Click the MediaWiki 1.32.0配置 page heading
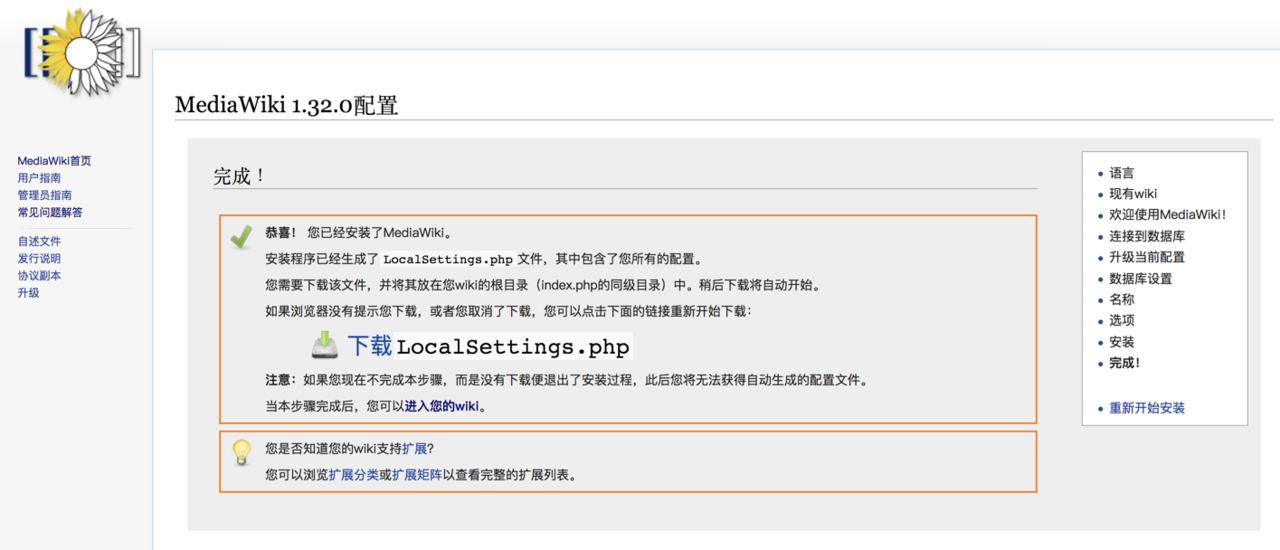1280x550 pixels. coord(286,105)
